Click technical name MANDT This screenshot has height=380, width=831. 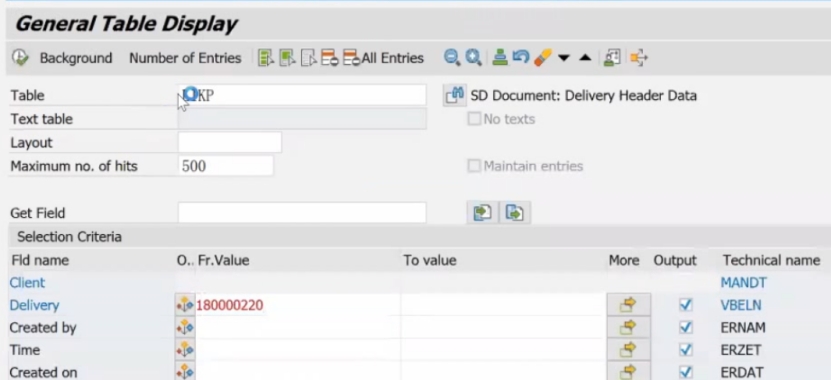[x=743, y=282]
